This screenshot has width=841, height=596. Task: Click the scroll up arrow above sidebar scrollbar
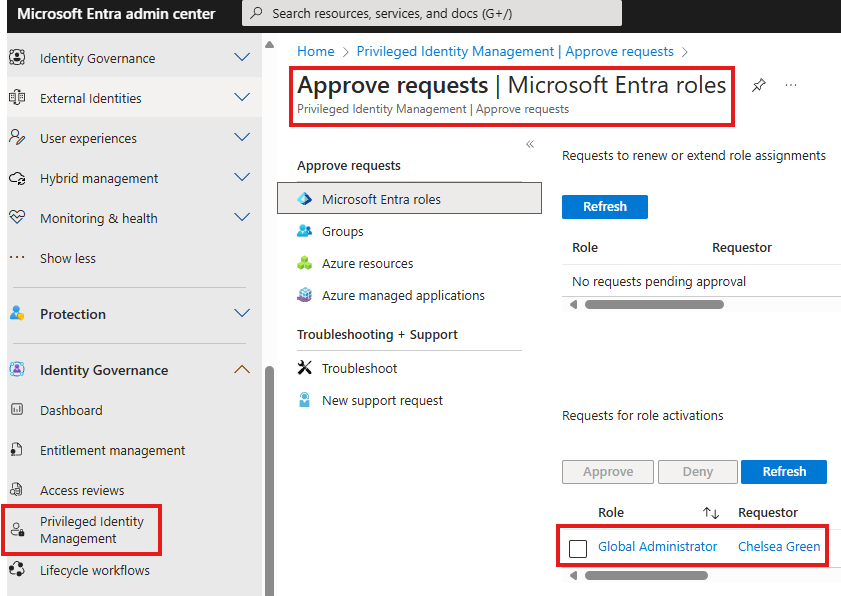click(269, 45)
